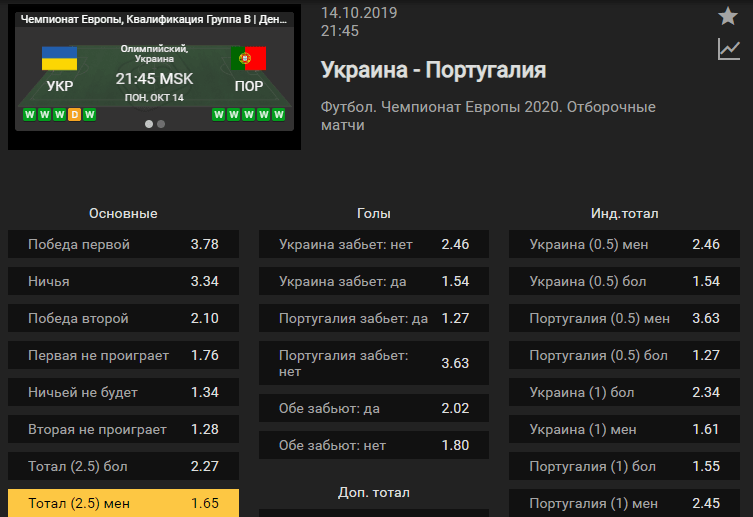Pick Украина (1) бол 2.34
This screenshot has height=517, width=753.
[624, 392]
